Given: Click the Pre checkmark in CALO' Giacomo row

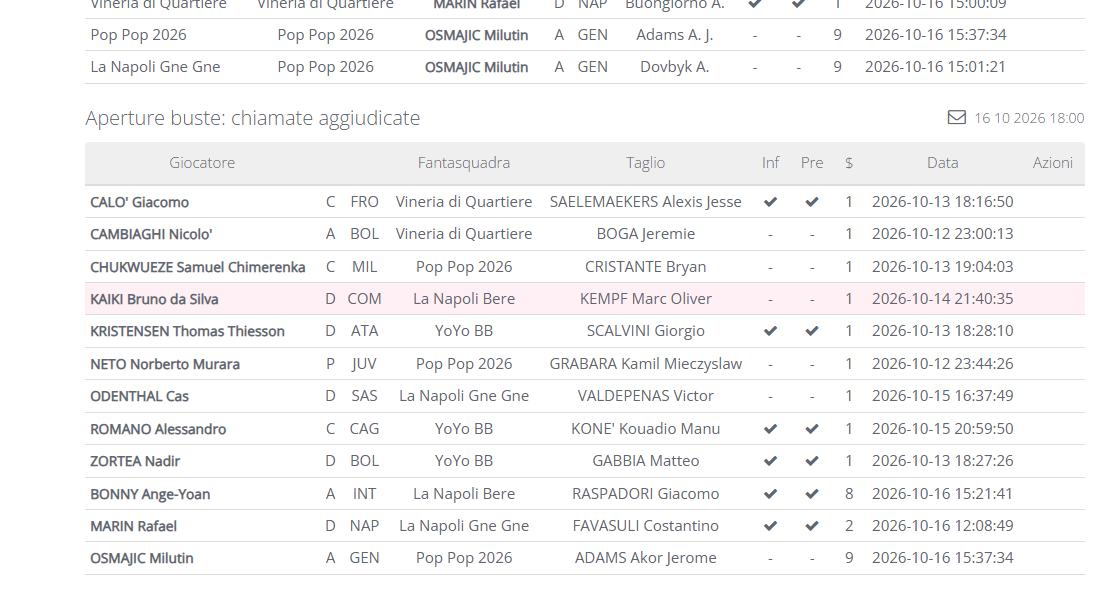Looking at the screenshot, I should pyautogui.click(x=811, y=202).
